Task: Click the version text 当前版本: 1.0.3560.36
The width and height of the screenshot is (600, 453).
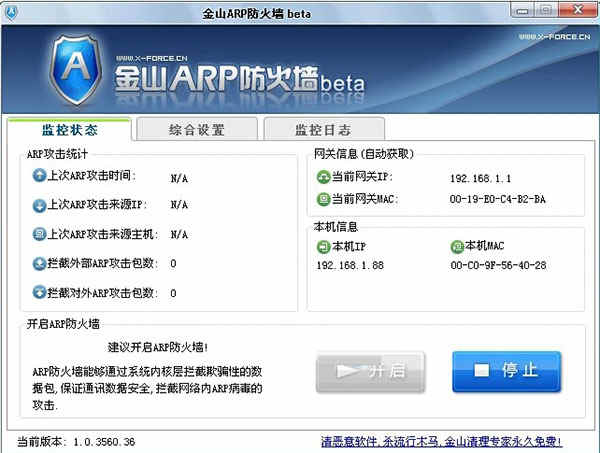Action: pos(76,442)
